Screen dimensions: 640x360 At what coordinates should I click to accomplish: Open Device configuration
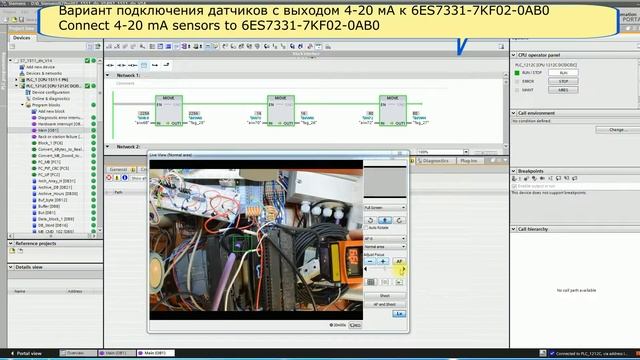51,92
